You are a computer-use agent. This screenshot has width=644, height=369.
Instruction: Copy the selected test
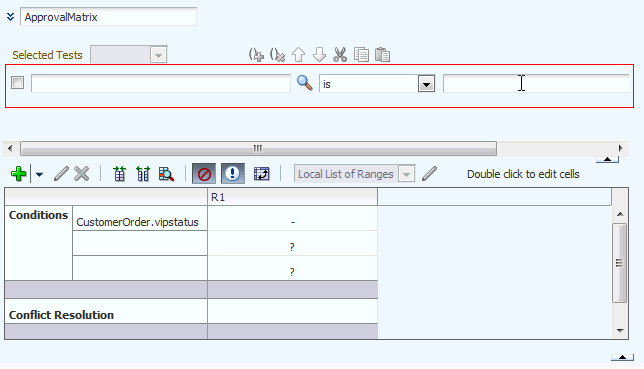[361, 55]
